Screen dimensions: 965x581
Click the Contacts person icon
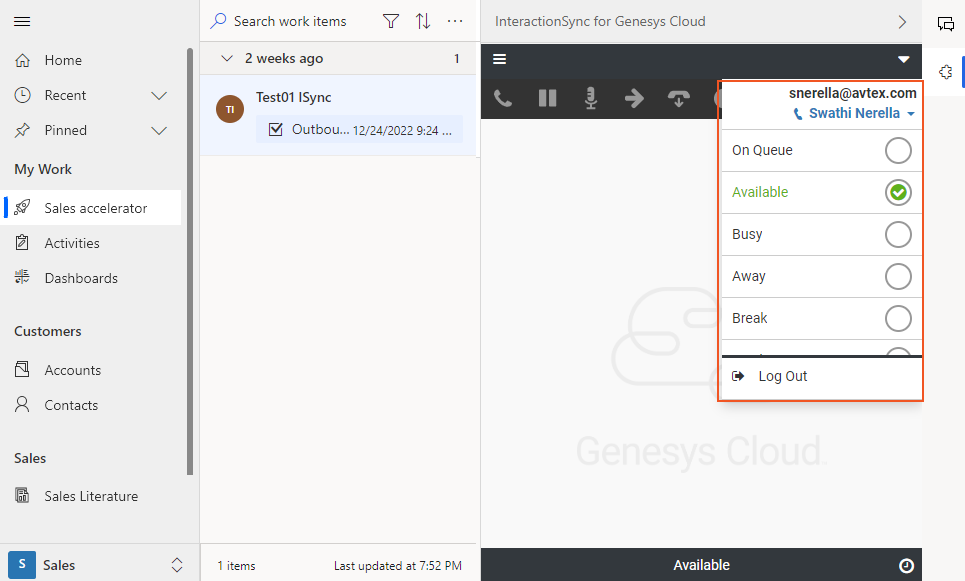(22, 404)
